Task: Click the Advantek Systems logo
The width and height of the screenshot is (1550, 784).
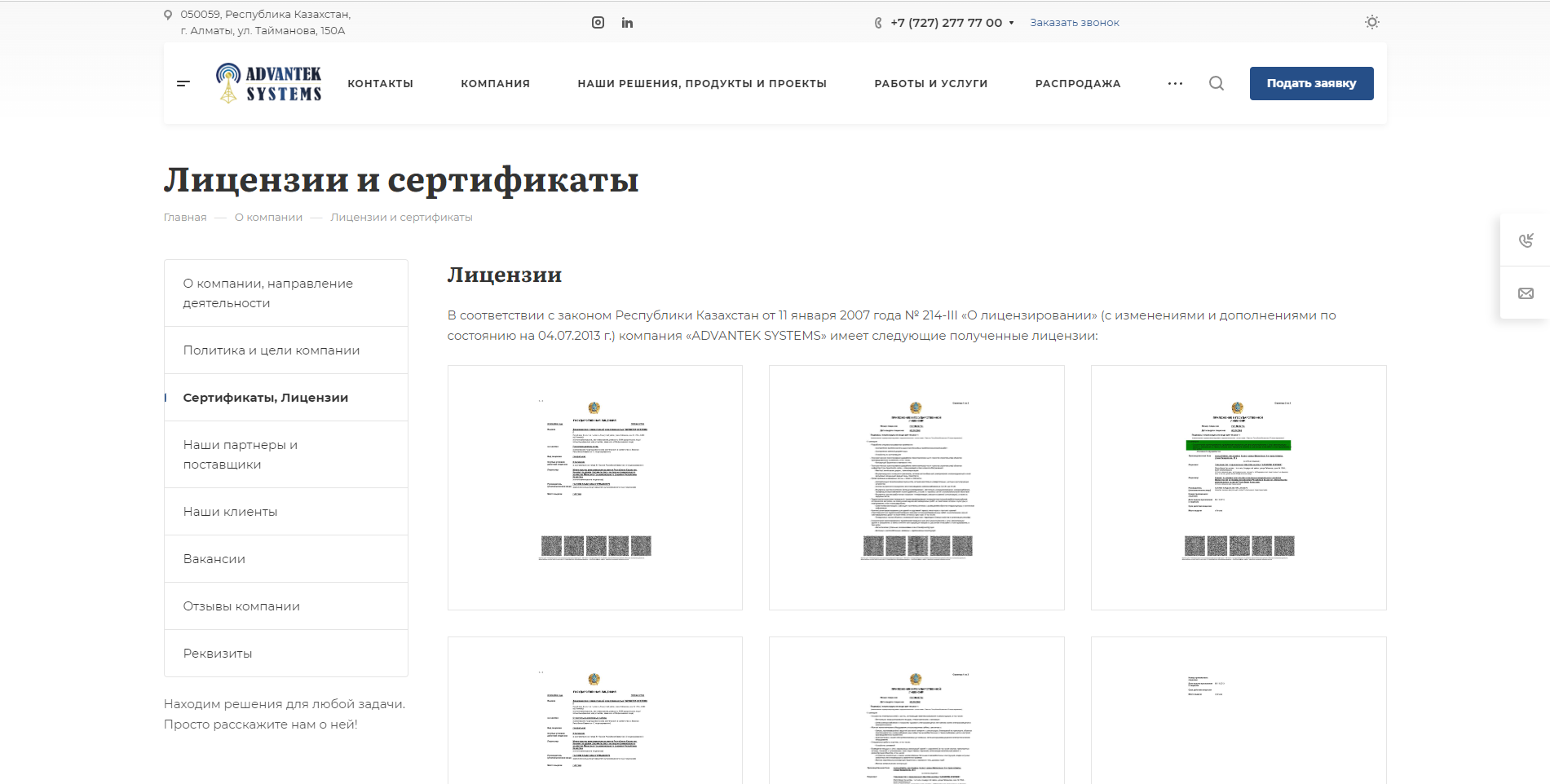Action: pyautogui.click(x=268, y=83)
